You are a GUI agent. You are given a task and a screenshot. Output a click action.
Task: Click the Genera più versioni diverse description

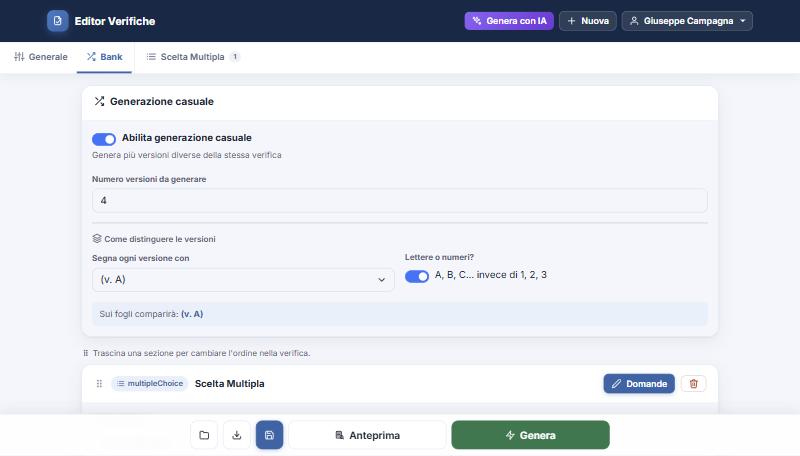click(187, 155)
